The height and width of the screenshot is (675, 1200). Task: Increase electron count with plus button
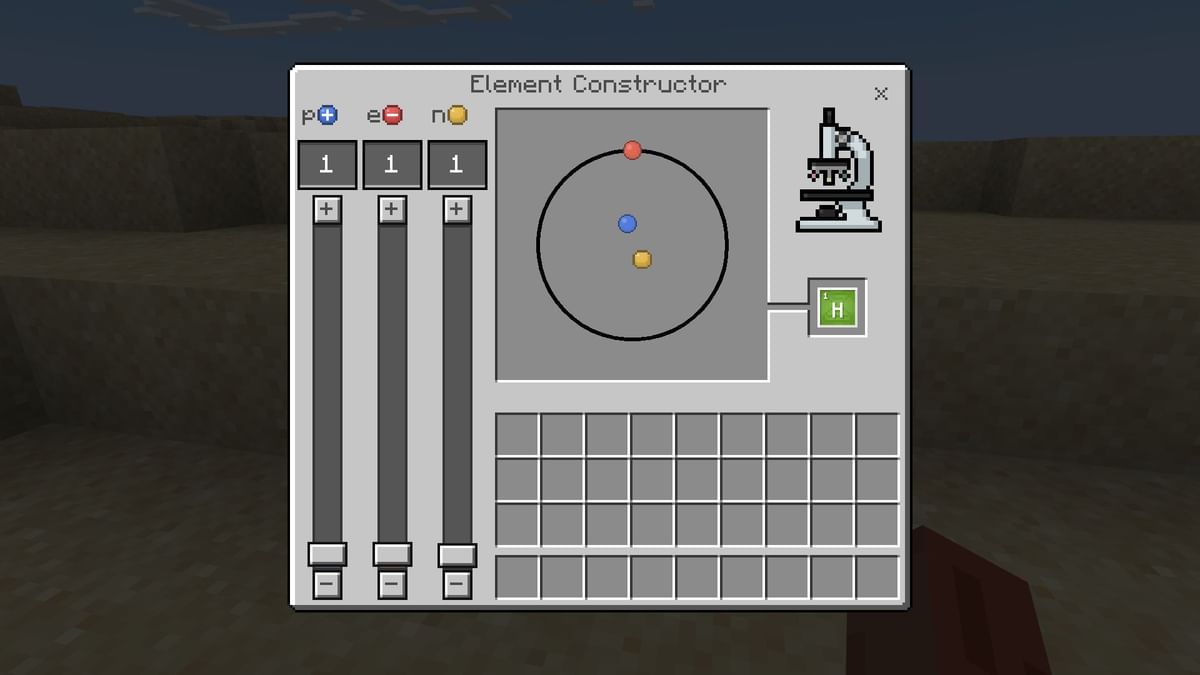click(392, 210)
